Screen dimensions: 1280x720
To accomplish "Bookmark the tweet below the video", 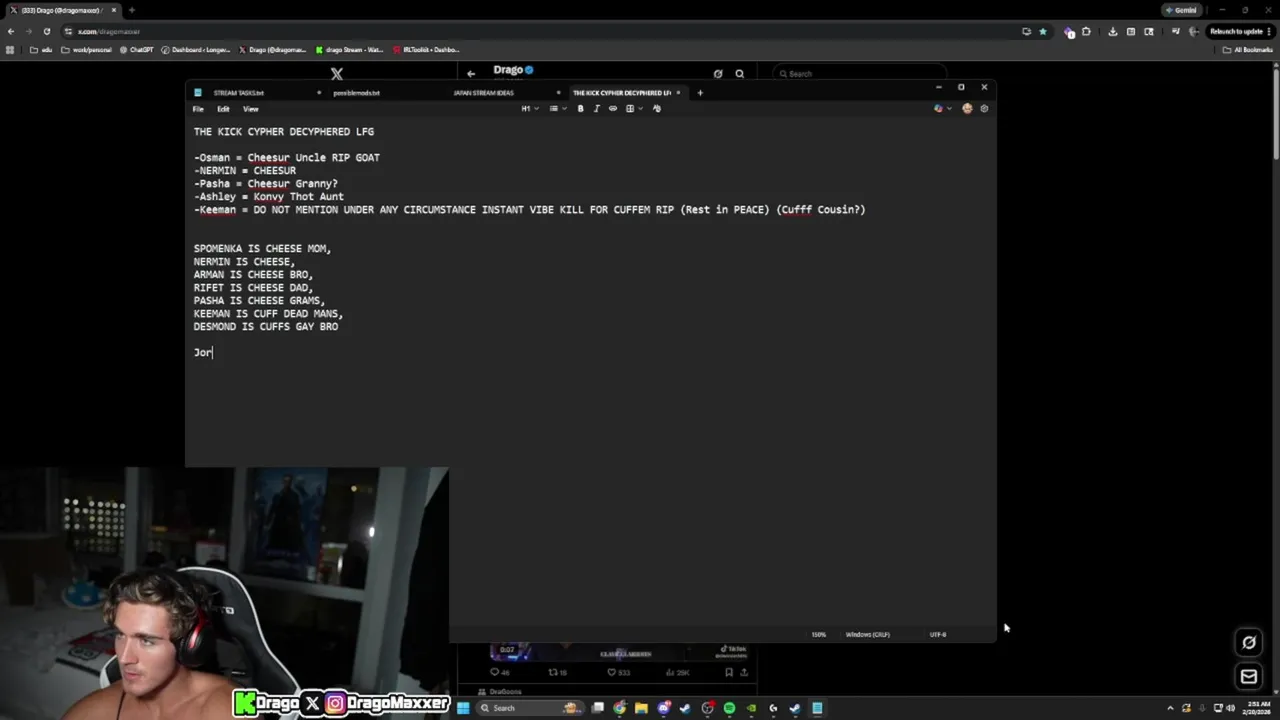I will [729, 673].
